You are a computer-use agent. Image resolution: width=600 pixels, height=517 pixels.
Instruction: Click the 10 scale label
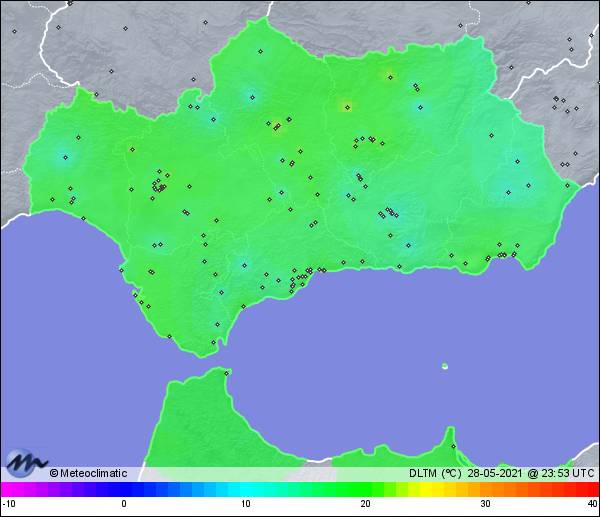click(x=246, y=504)
